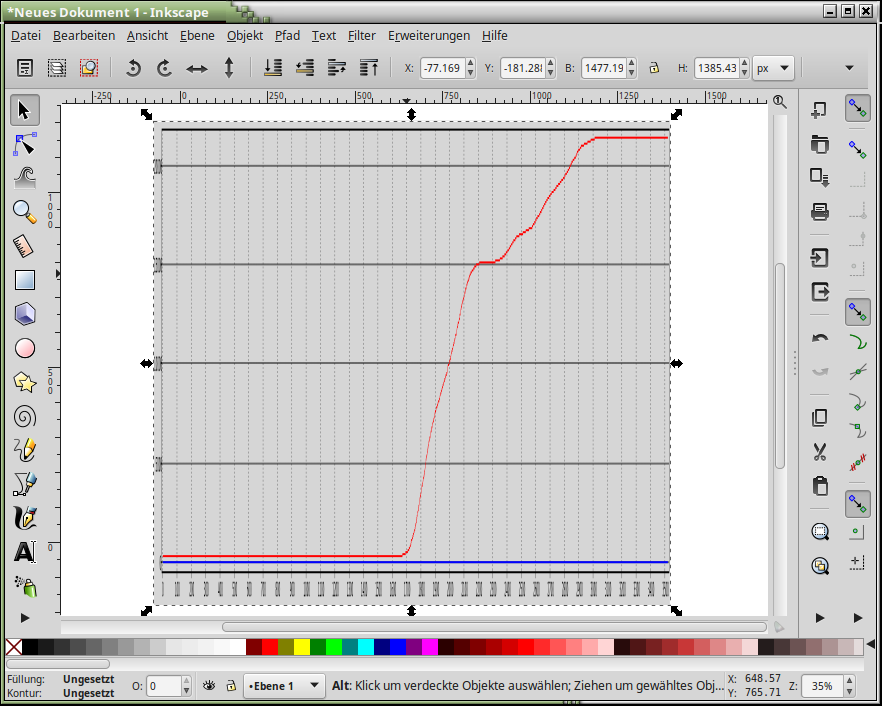This screenshot has height=706, width=882.
Task: Click the X position input field
Action: (x=441, y=68)
